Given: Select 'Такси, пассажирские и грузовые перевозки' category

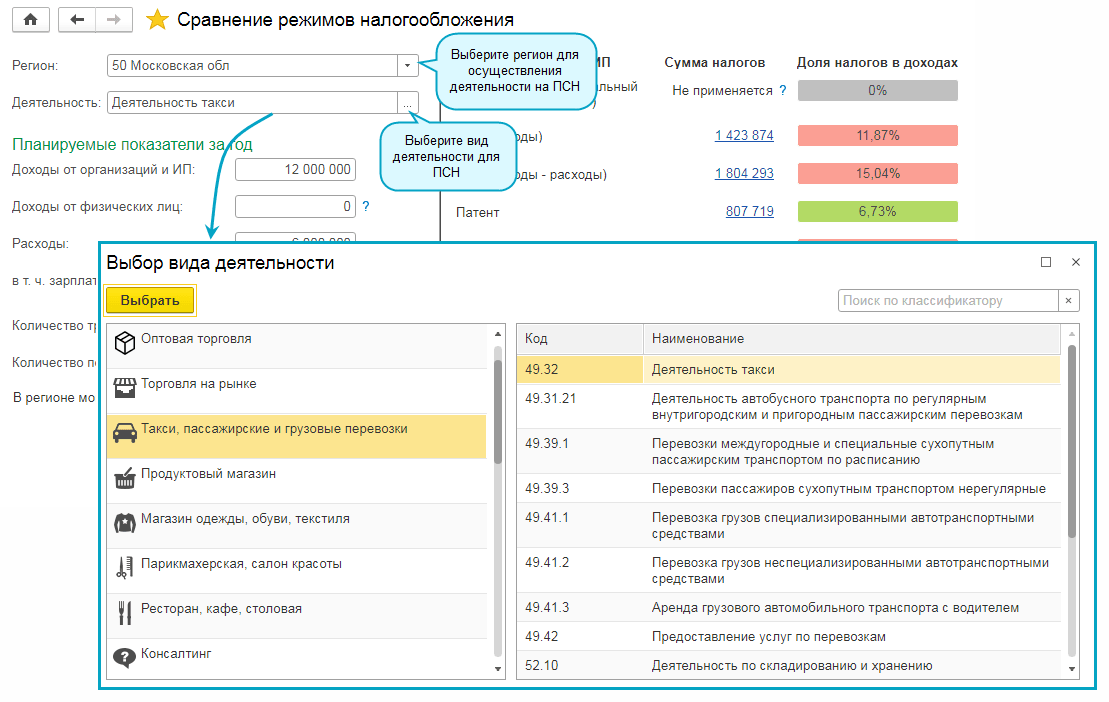Looking at the screenshot, I should pyautogui.click(x=297, y=436).
